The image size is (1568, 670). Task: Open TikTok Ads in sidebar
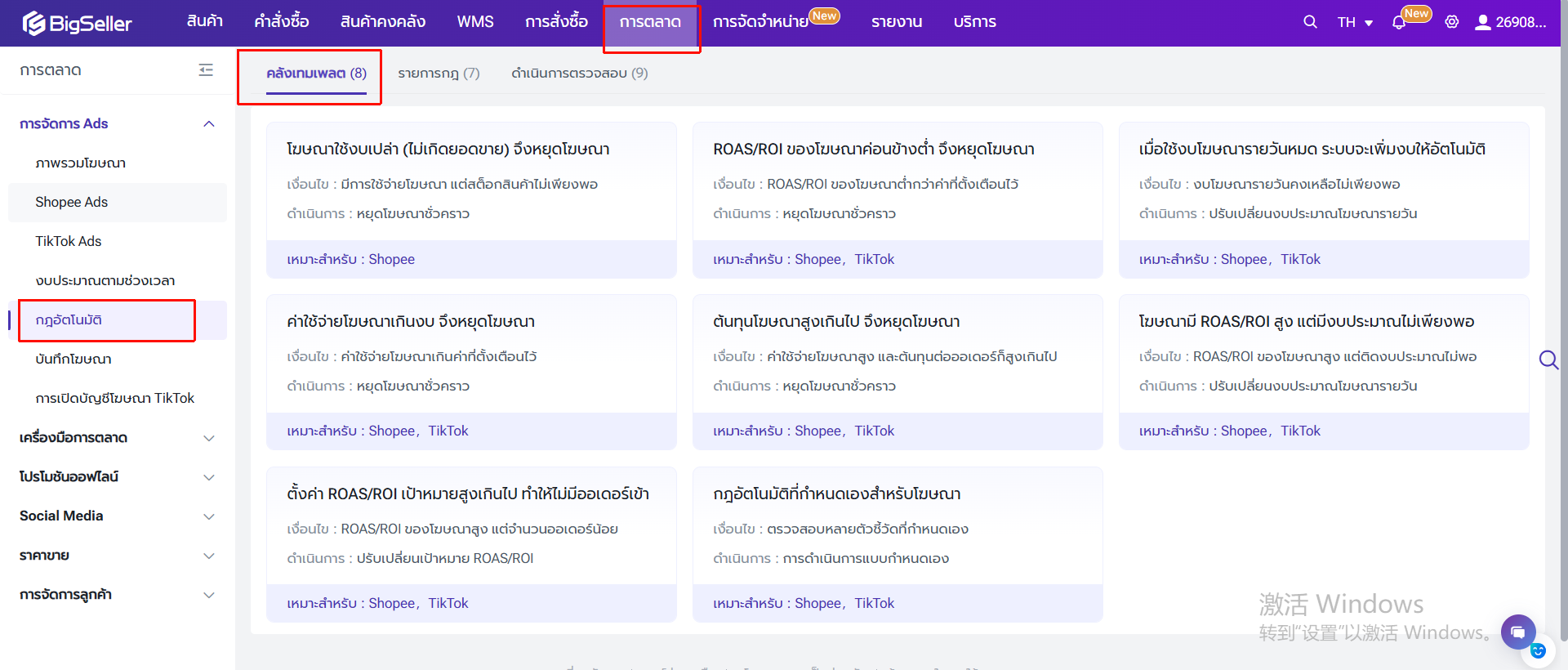tap(69, 242)
